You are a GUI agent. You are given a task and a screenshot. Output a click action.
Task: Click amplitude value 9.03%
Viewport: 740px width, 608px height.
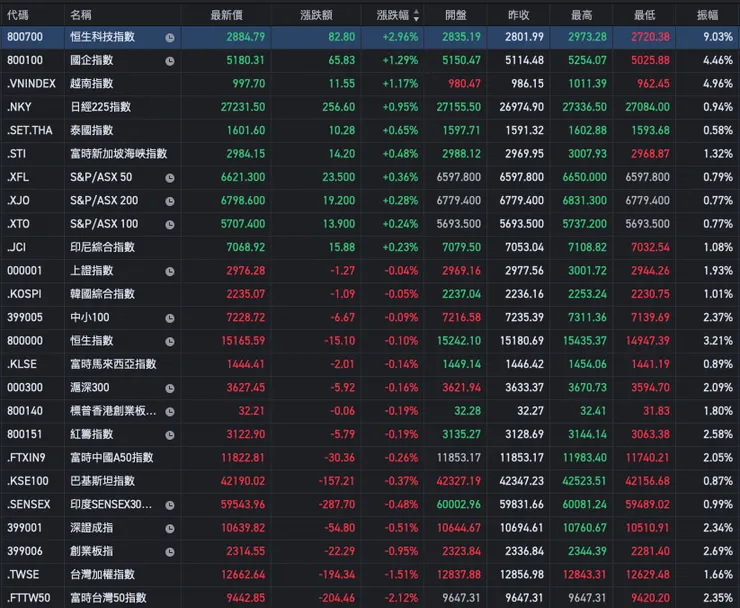point(718,37)
